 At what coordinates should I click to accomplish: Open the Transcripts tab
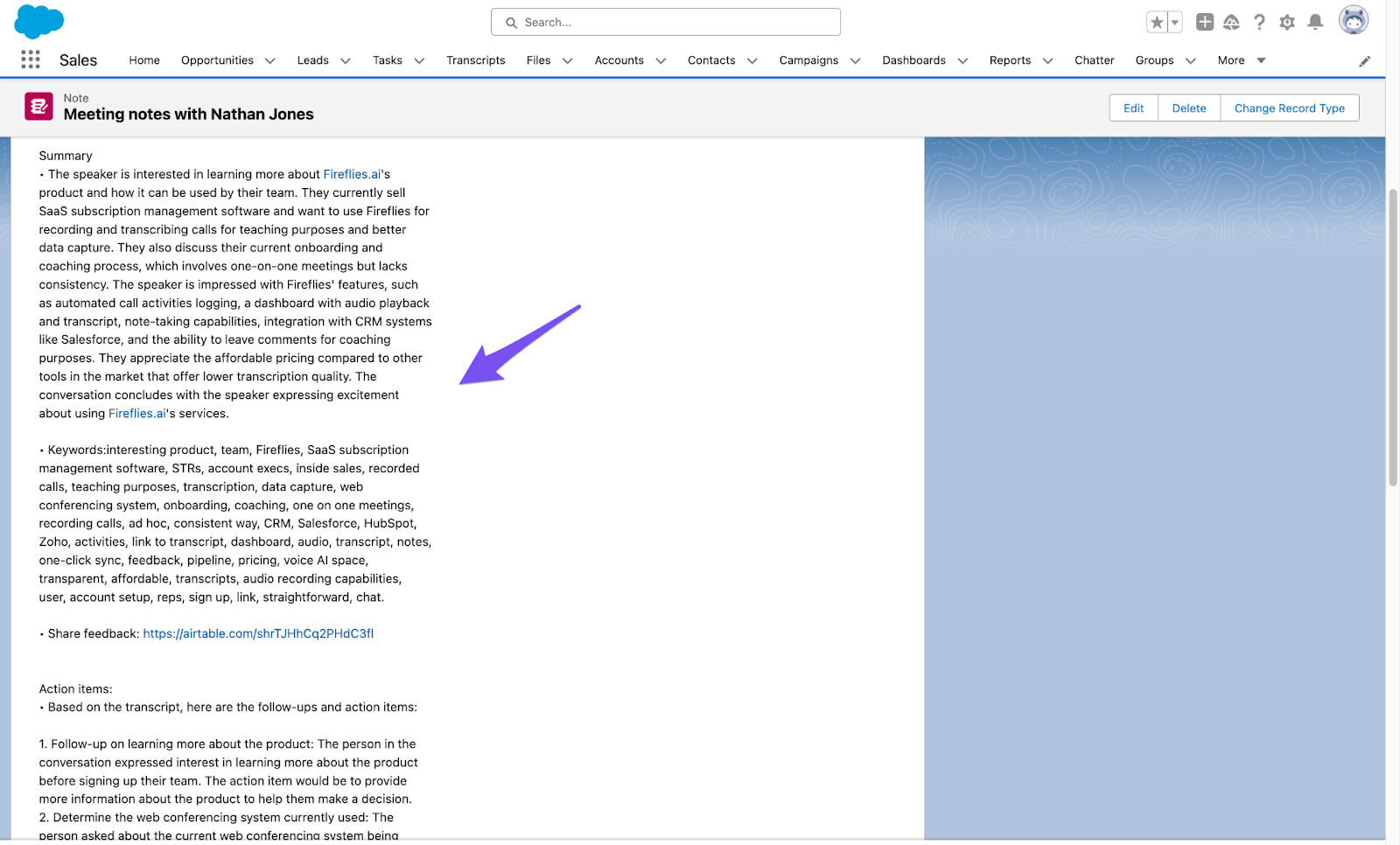point(476,60)
